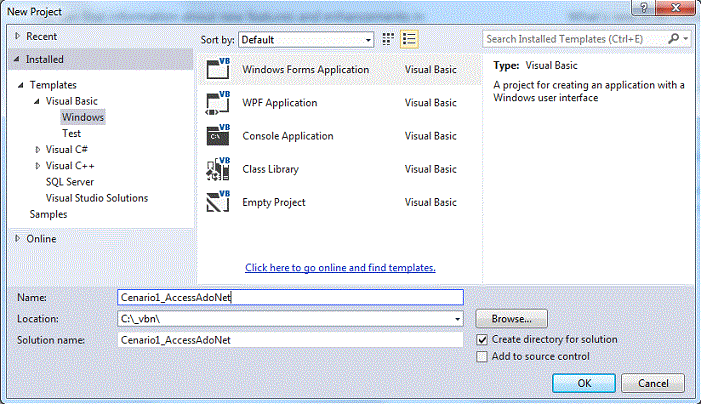Select the Windows tree item
This screenshot has height=404, width=701.
83,117
